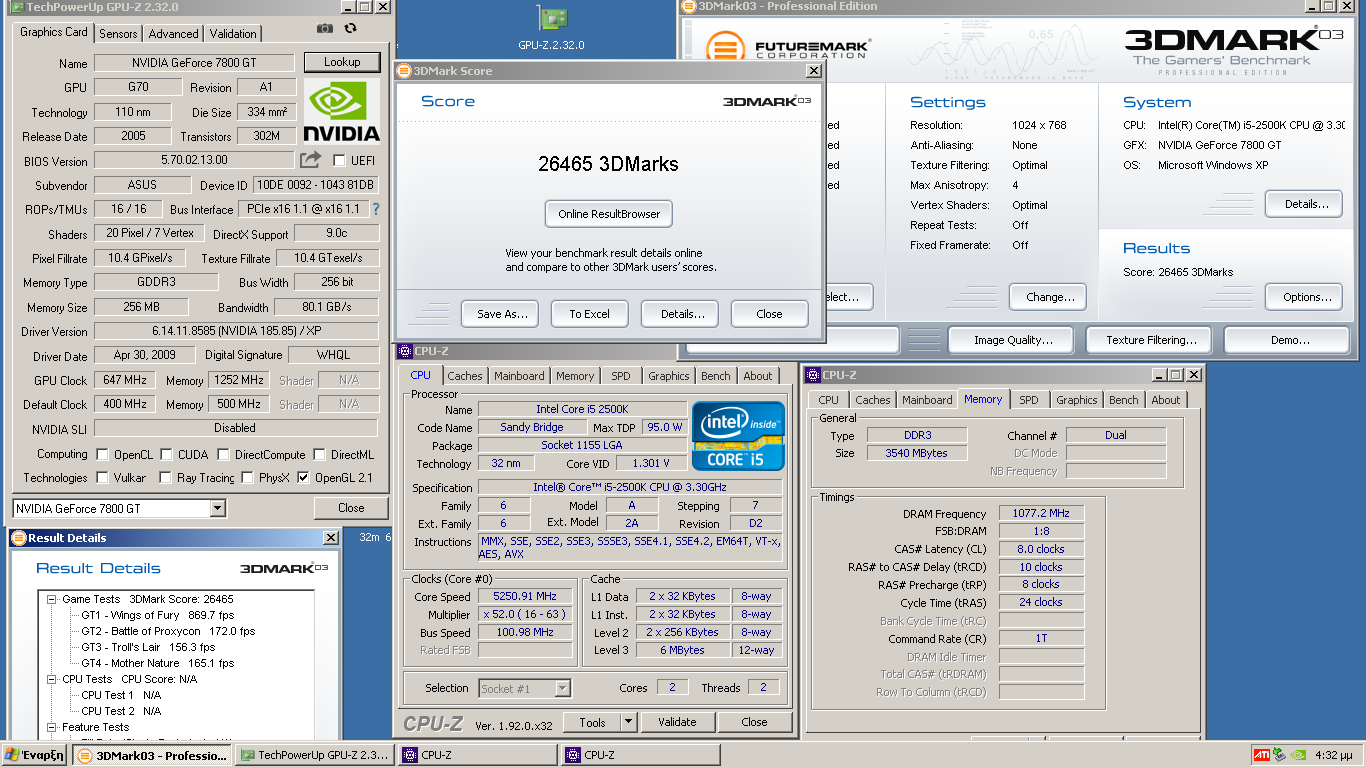Click the Intel Core i5 logo in CPU-Z
The image size is (1366, 768).
(738, 435)
